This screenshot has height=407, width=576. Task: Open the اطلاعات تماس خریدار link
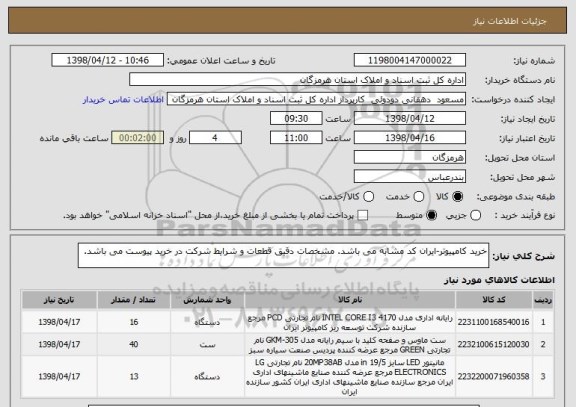coord(123,100)
